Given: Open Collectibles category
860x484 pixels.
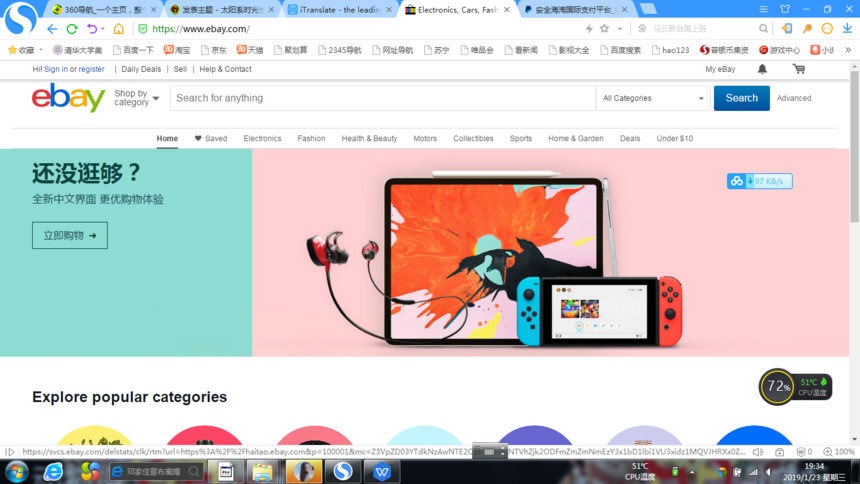Looking at the screenshot, I should (473, 138).
